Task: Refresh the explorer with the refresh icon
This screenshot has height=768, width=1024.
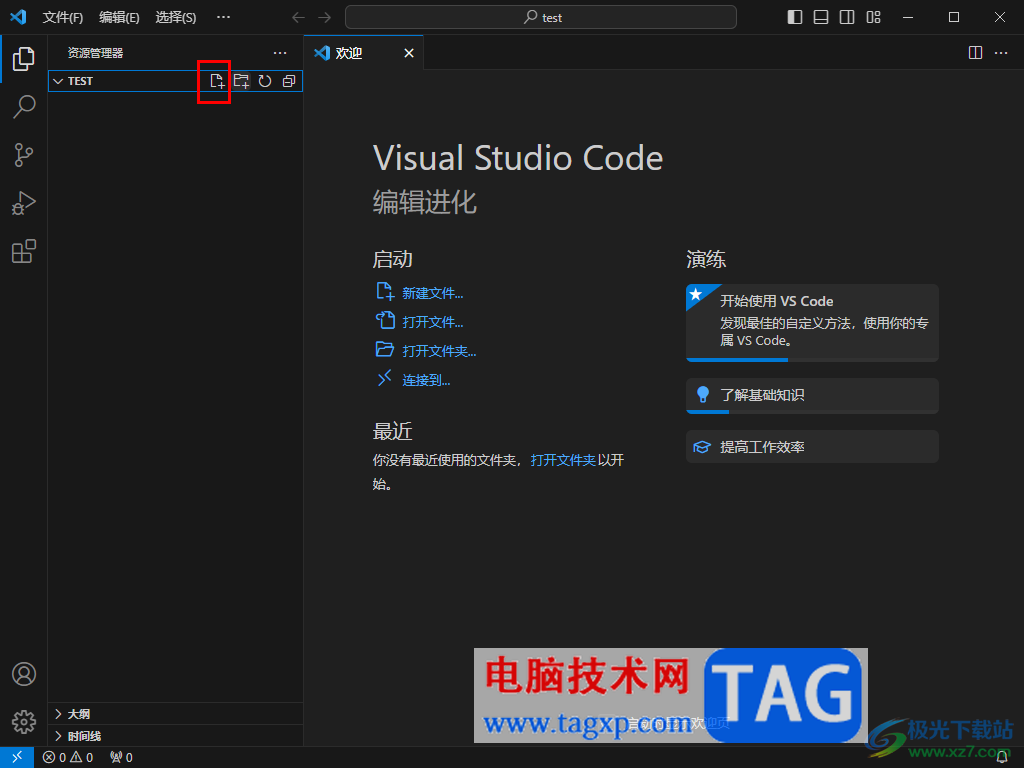Action: click(x=264, y=81)
